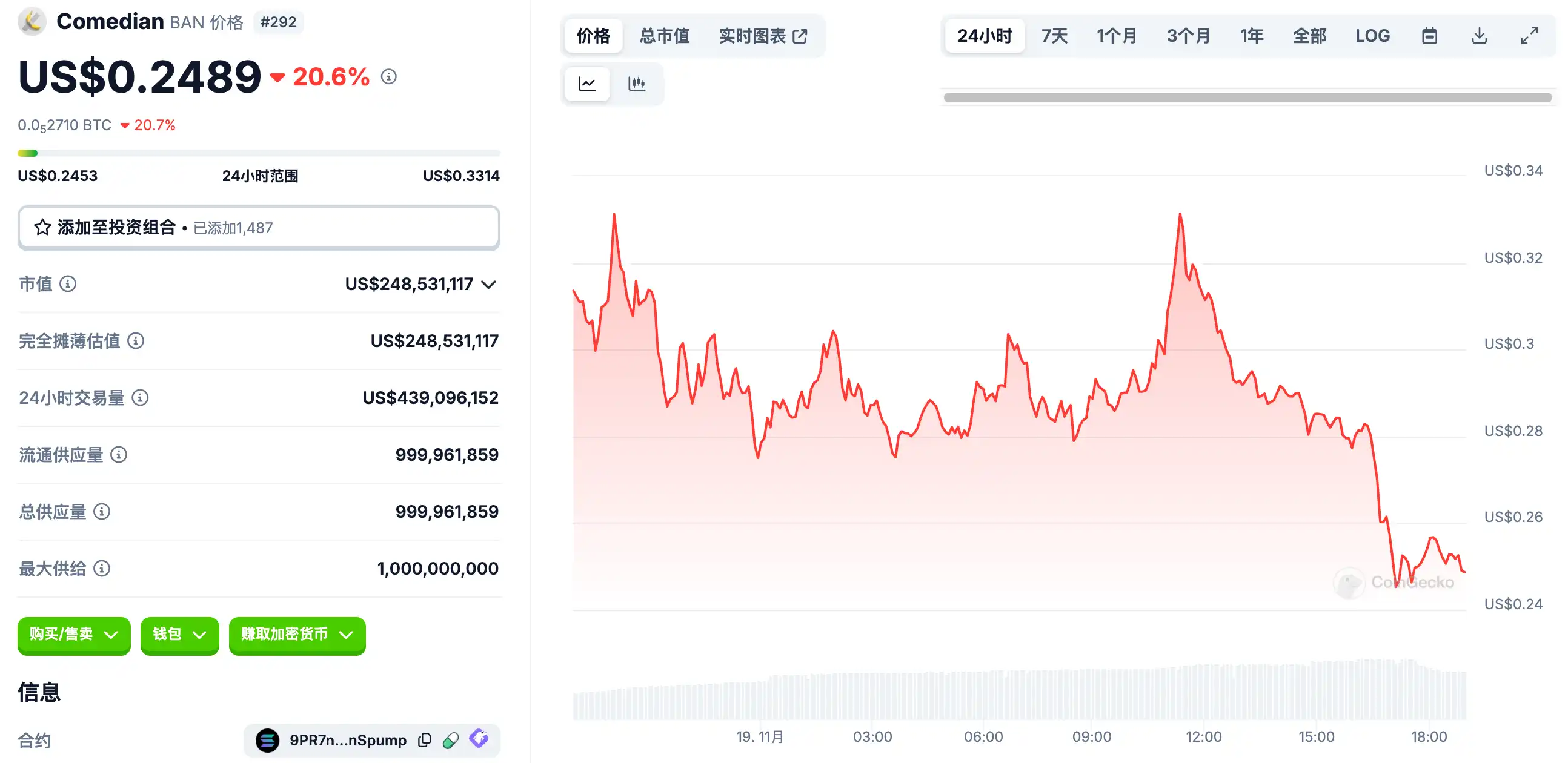Open the calendar date range picker
This screenshot has height=763, width=1568.
[1429, 36]
